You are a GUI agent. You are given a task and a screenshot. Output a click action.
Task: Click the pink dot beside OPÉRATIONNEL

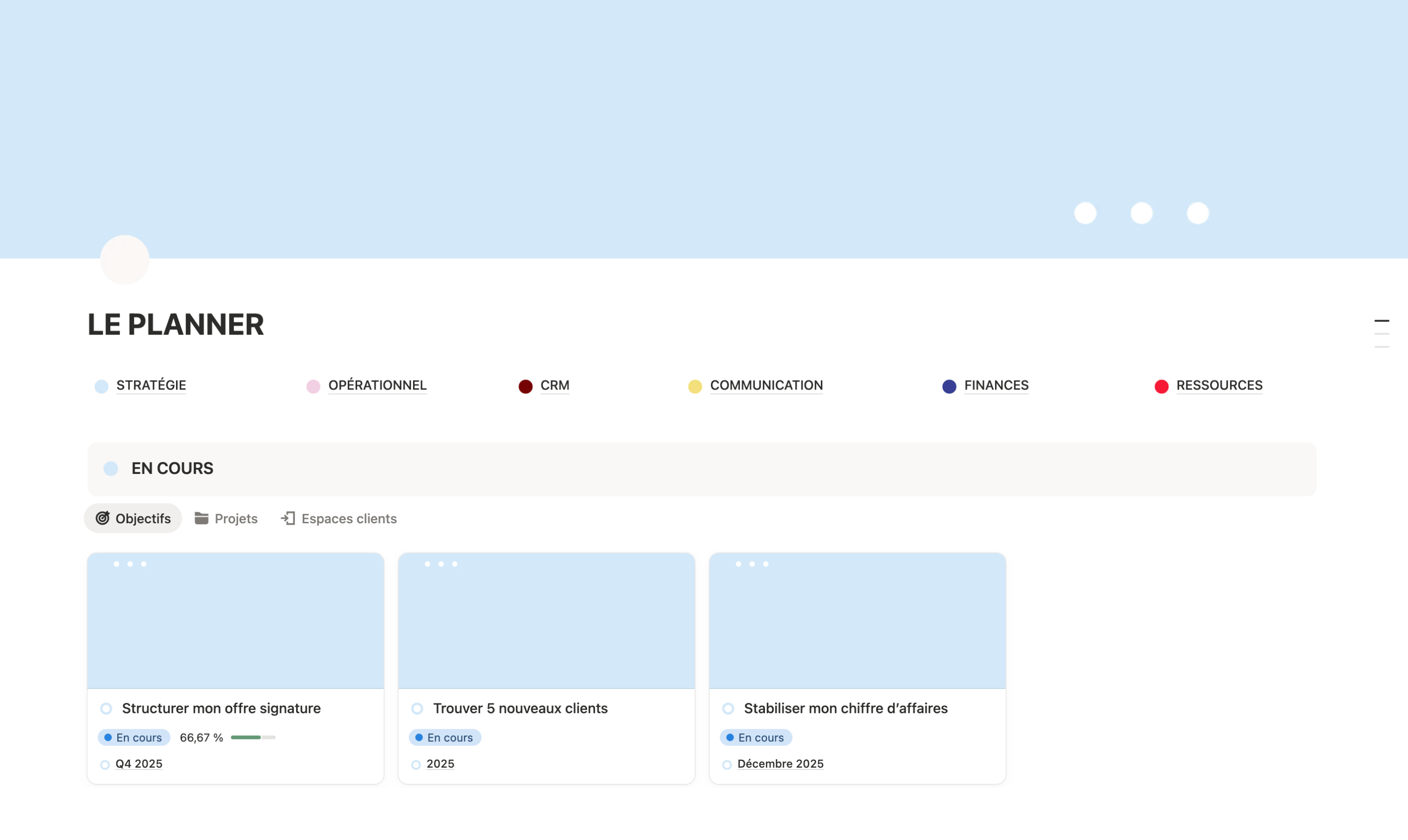pos(313,385)
